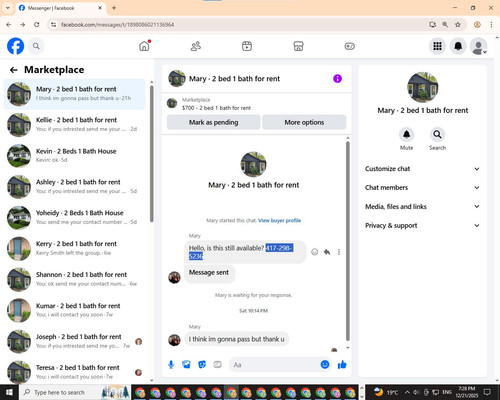React to Mary's message with emoji icon
Viewport: 500px width, 400px height.
314,252
